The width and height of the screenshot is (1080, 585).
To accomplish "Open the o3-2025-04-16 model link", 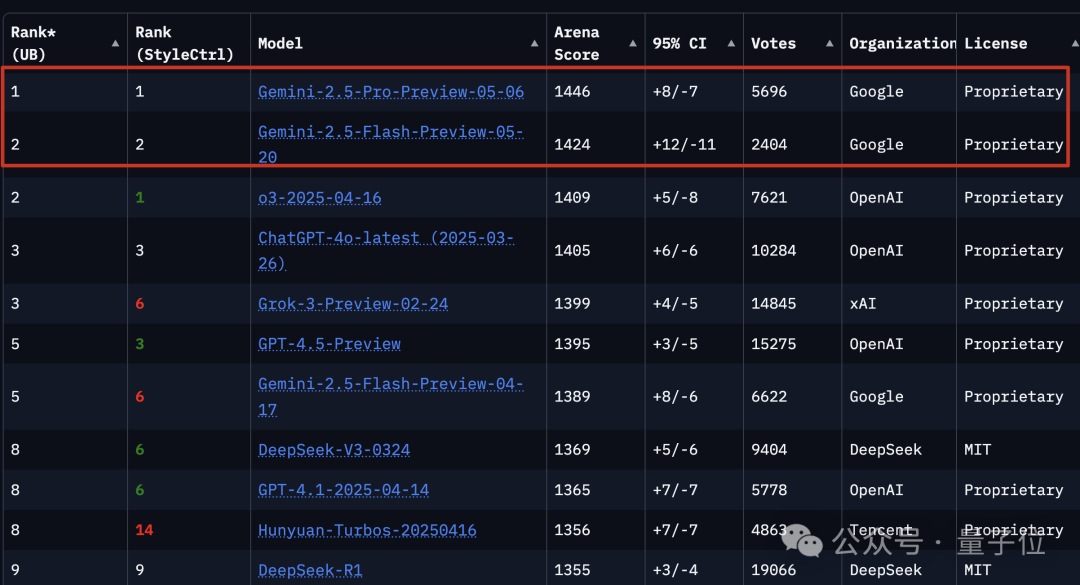I will (319, 198).
